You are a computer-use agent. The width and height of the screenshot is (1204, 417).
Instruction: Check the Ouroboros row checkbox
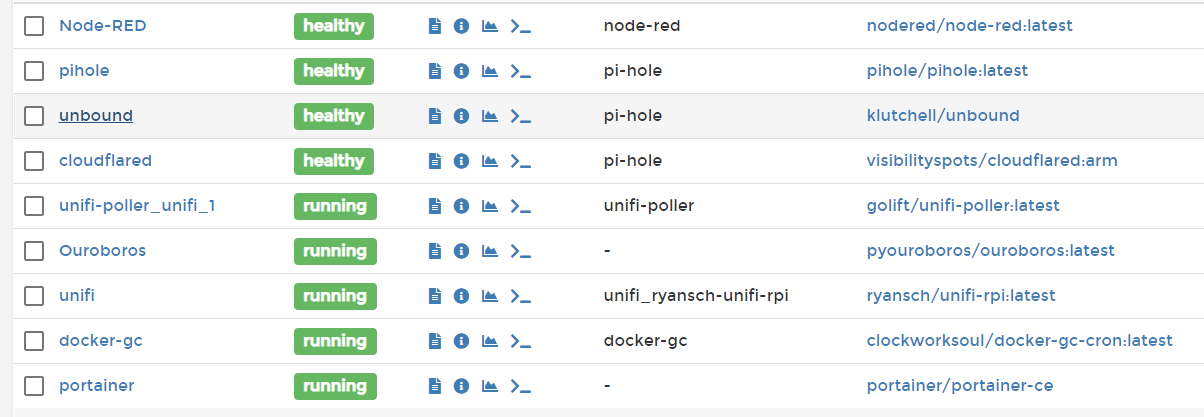tap(34, 251)
